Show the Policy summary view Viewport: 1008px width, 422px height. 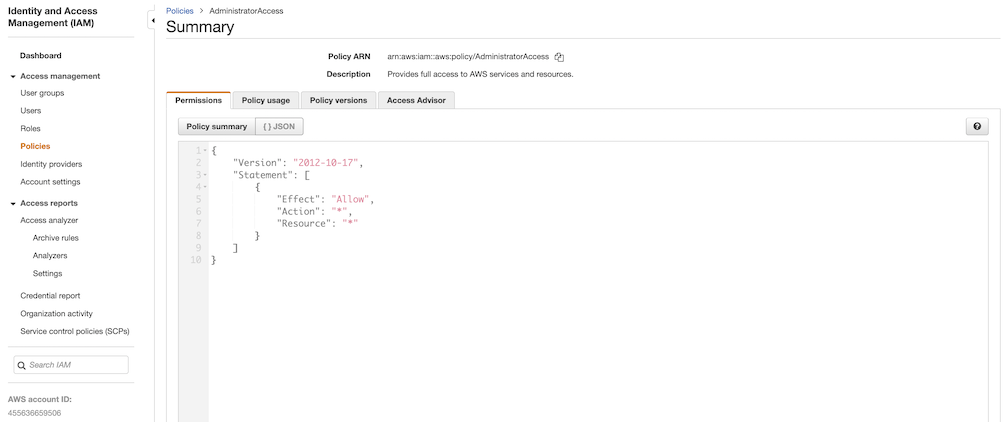tap(216, 127)
